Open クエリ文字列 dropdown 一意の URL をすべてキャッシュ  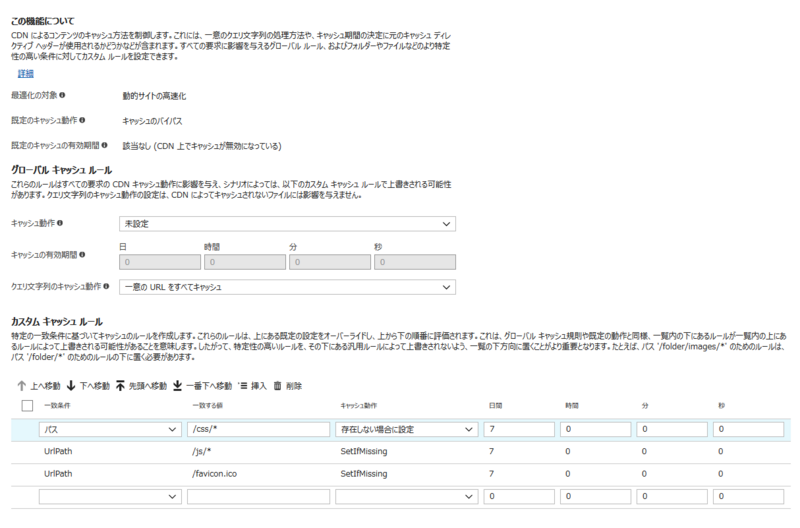(x=287, y=287)
